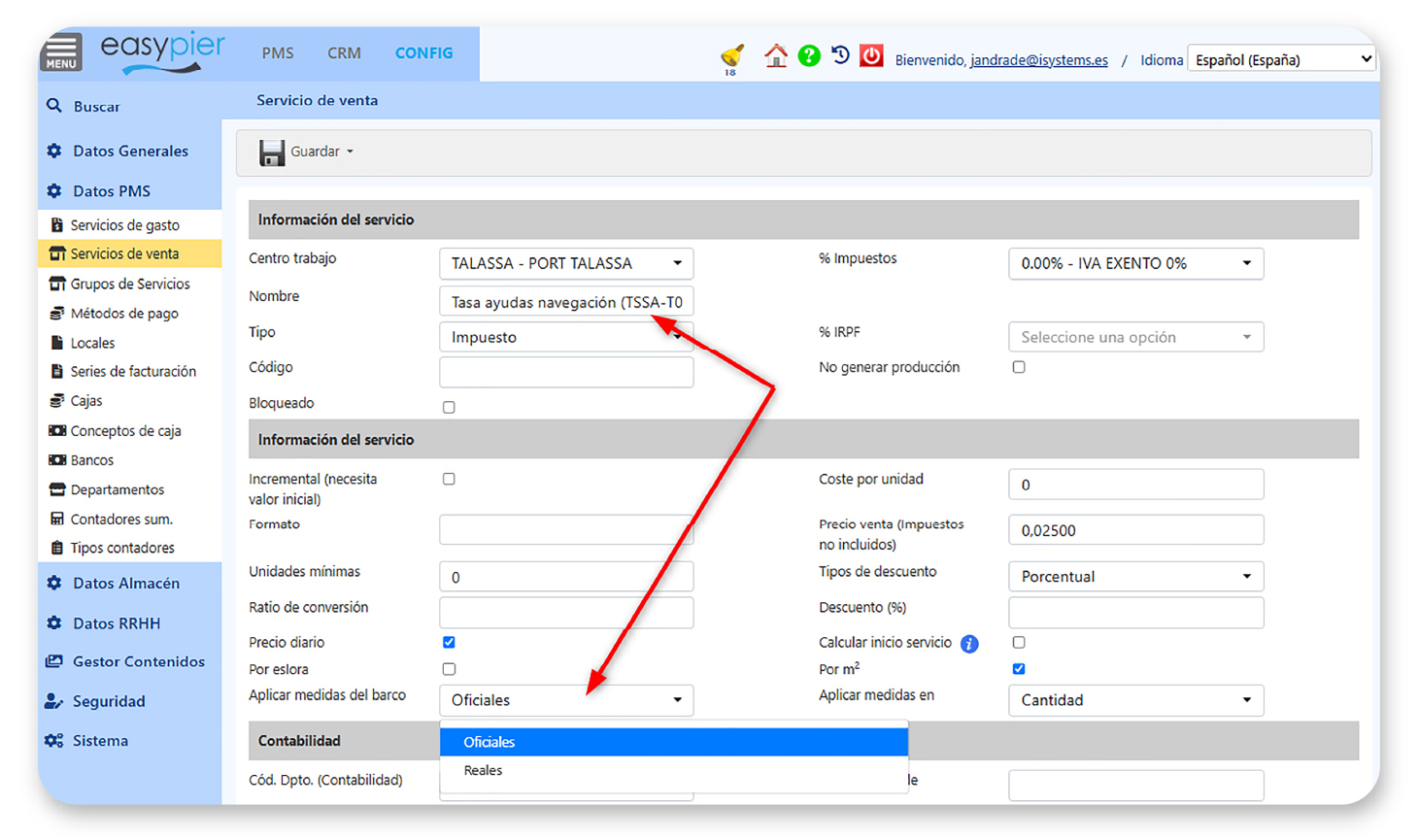Uncheck the Por m² checkbox

click(1019, 669)
